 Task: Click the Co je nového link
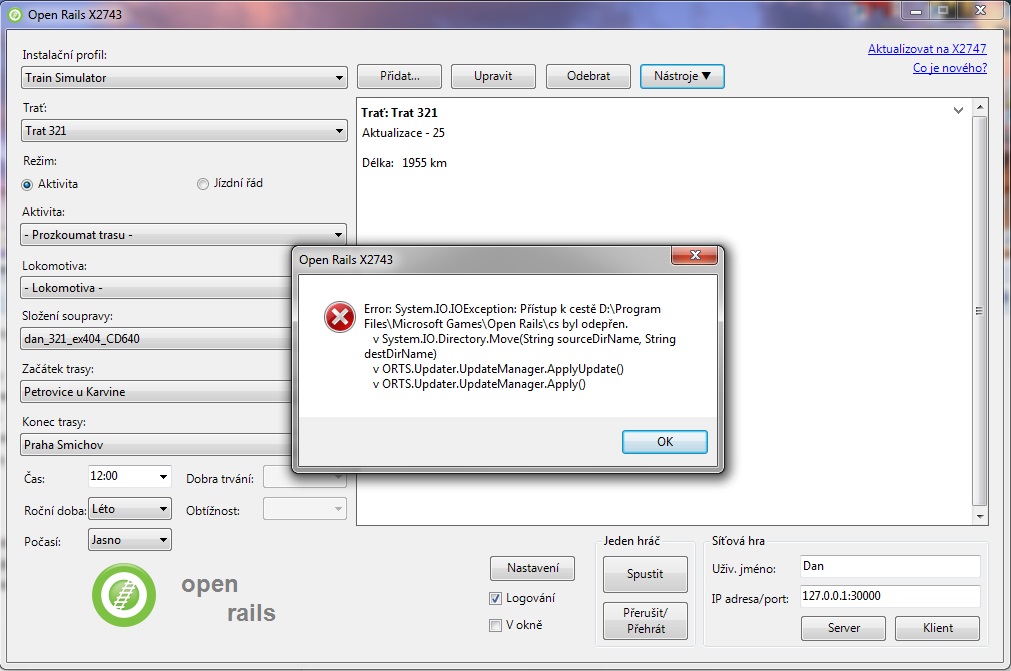950,68
